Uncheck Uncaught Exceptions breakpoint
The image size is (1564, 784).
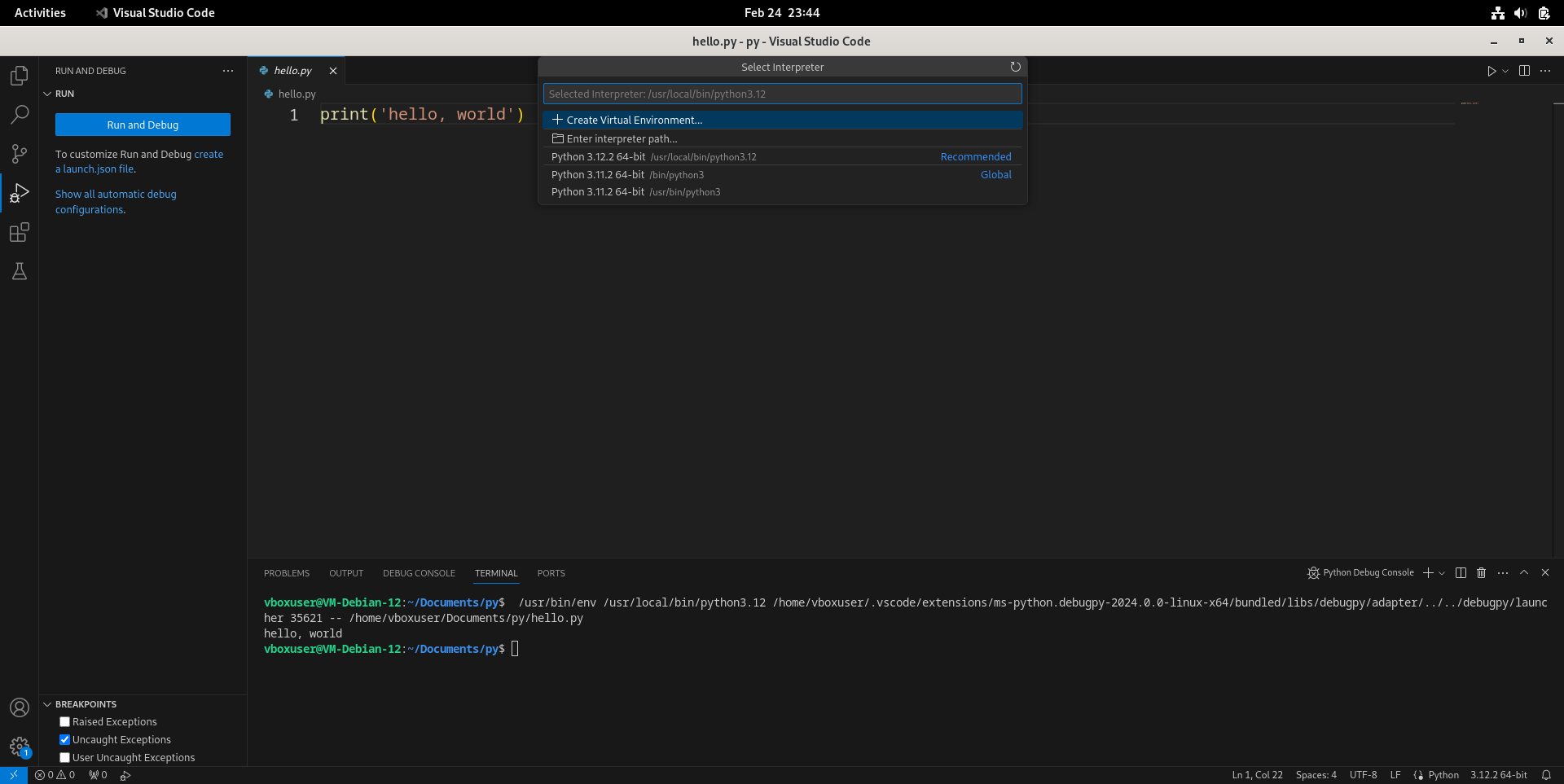(x=65, y=740)
